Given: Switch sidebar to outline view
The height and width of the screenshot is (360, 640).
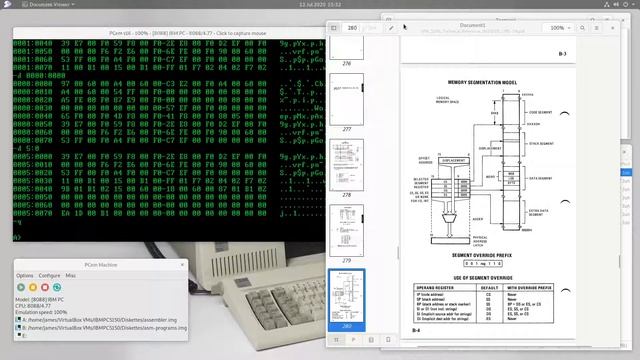Looking at the screenshot, I should coord(353,340).
